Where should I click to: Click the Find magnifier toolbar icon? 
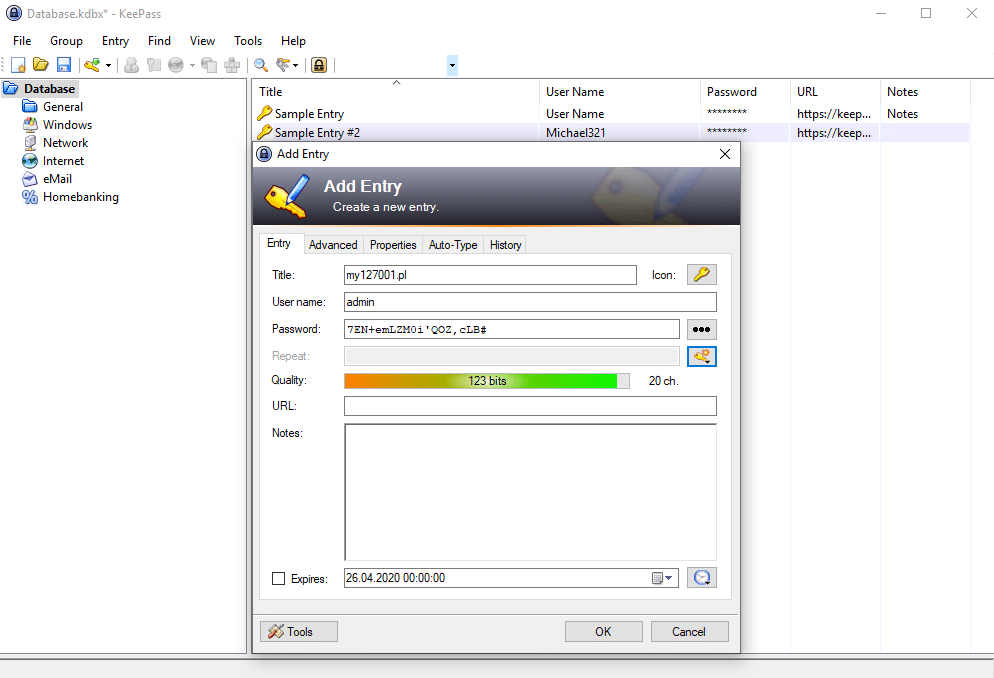coord(261,65)
